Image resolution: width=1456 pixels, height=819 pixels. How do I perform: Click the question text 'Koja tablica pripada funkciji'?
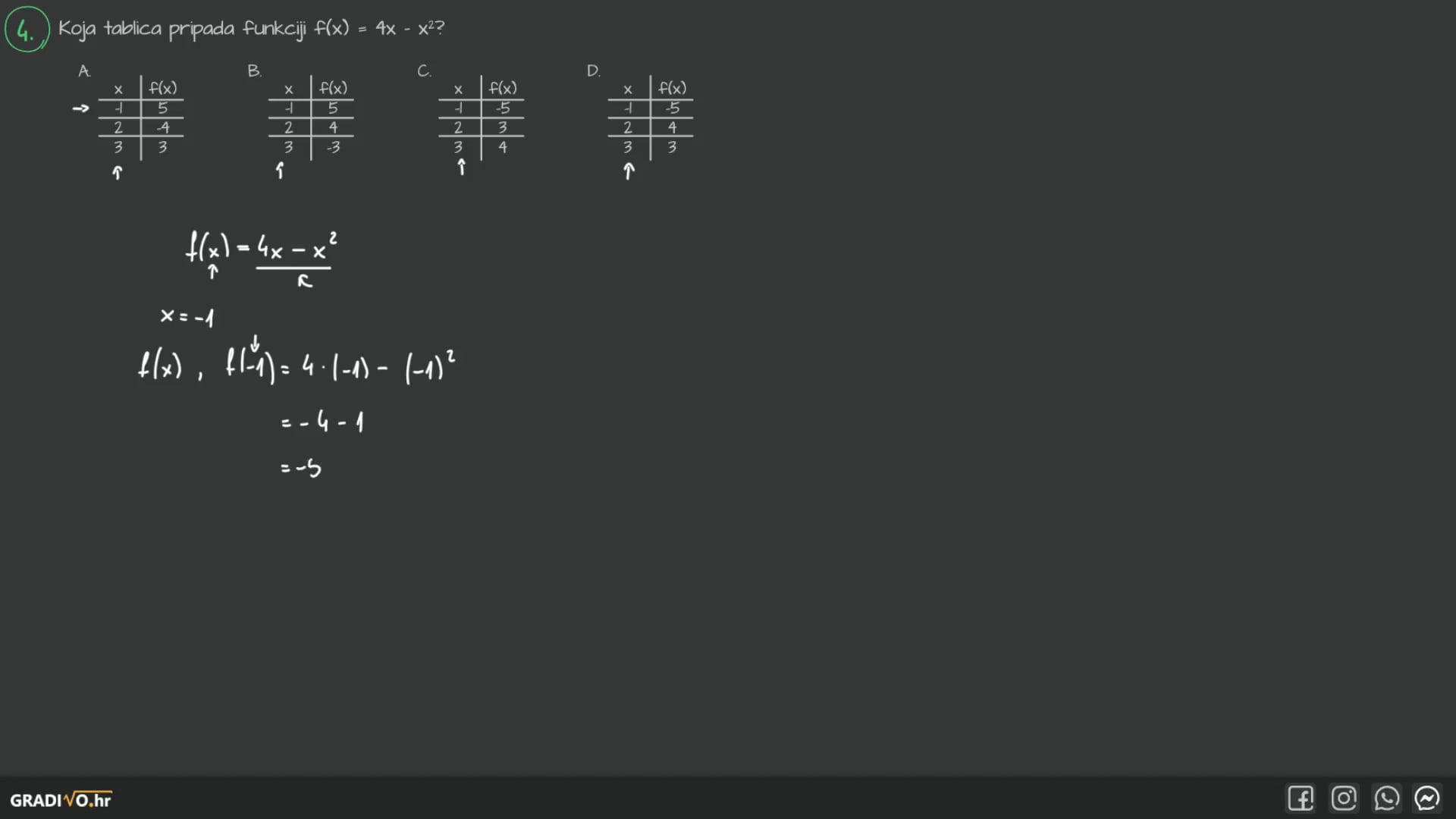click(182, 29)
